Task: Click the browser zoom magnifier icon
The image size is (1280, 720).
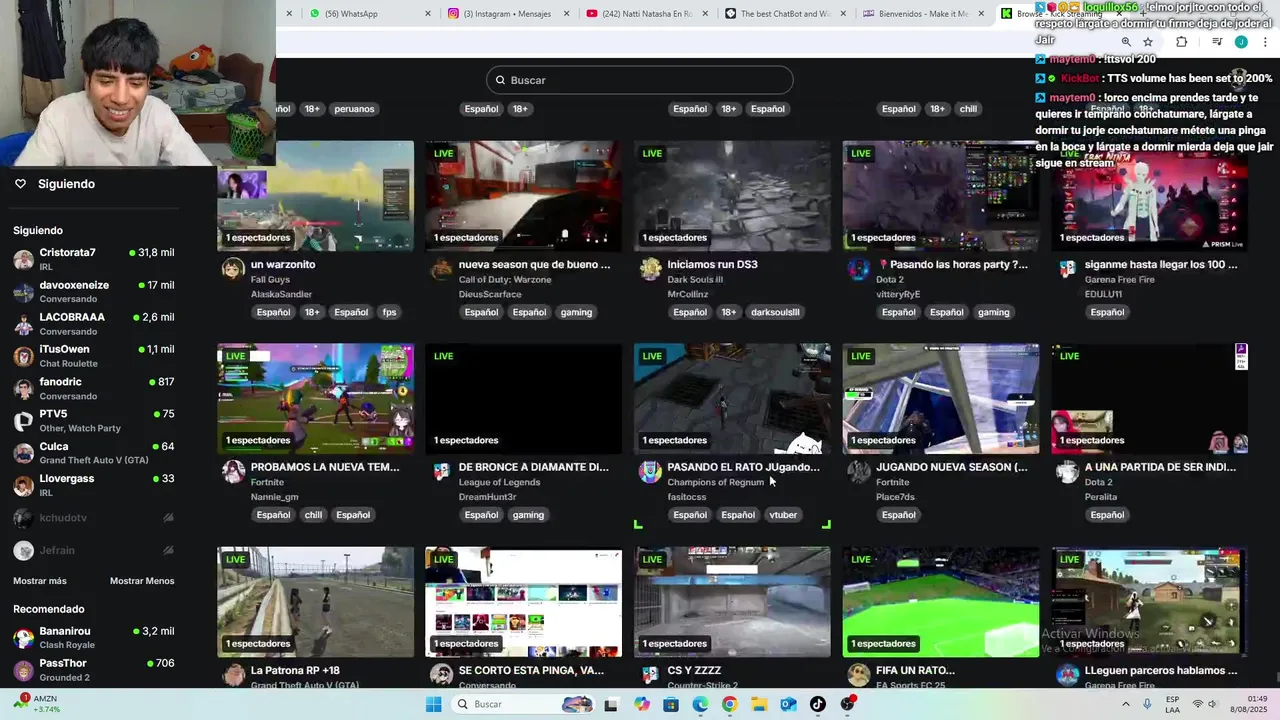Action: pyautogui.click(x=1126, y=42)
